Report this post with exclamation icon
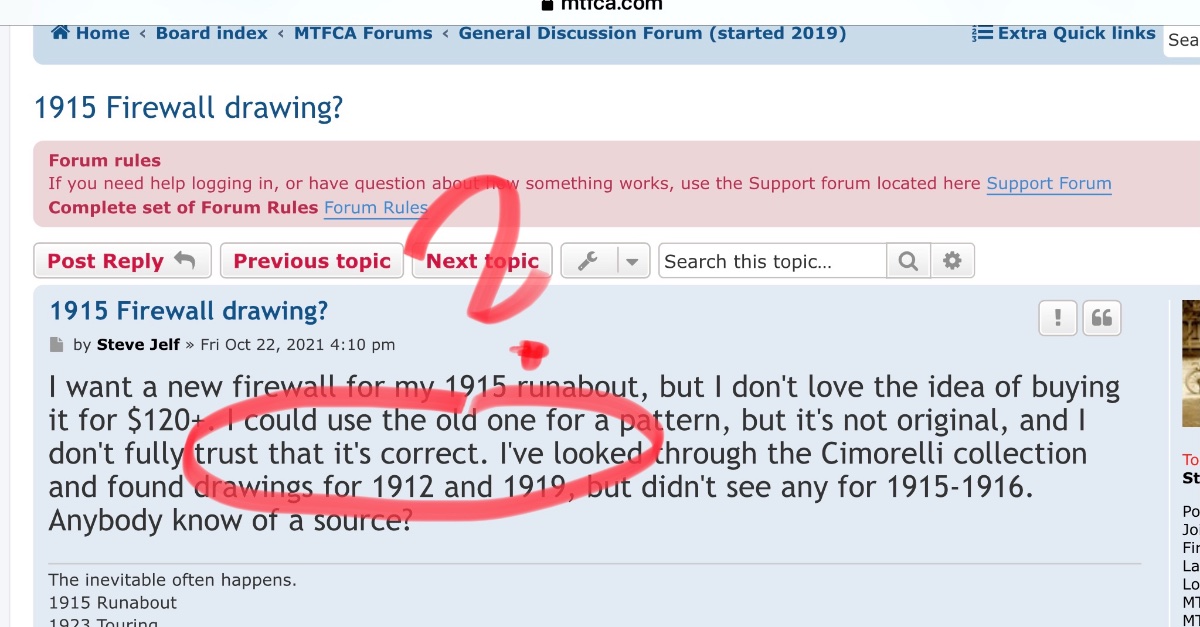The width and height of the screenshot is (1200, 627). click(x=1057, y=318)
